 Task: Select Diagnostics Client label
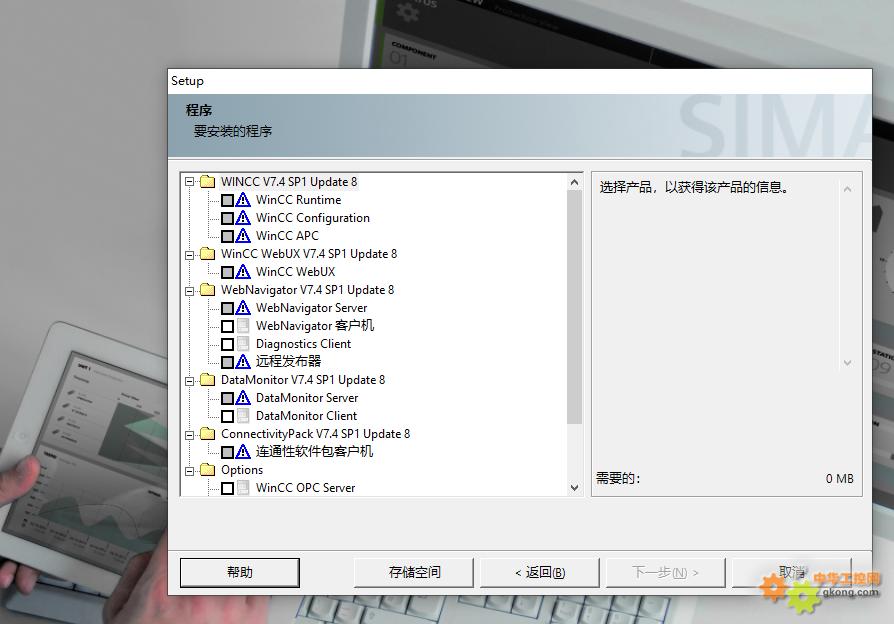(303, 344)
